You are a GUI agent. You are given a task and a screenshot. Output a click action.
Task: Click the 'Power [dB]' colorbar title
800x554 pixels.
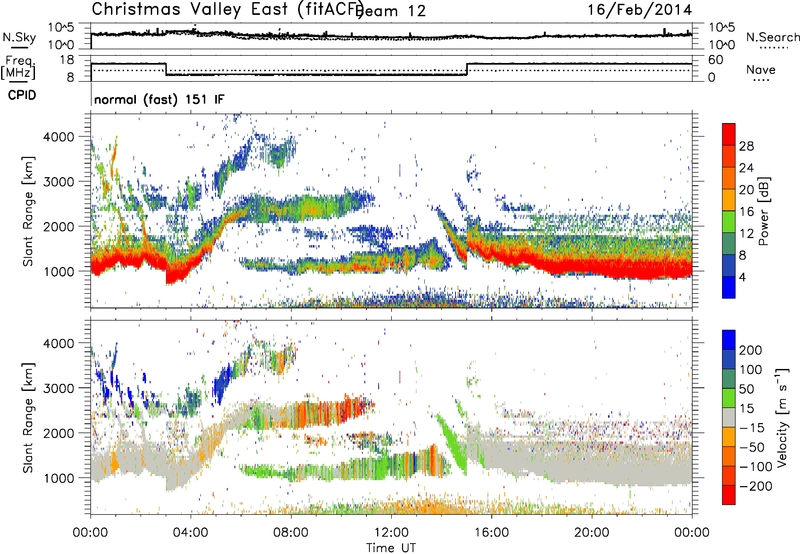764,211
